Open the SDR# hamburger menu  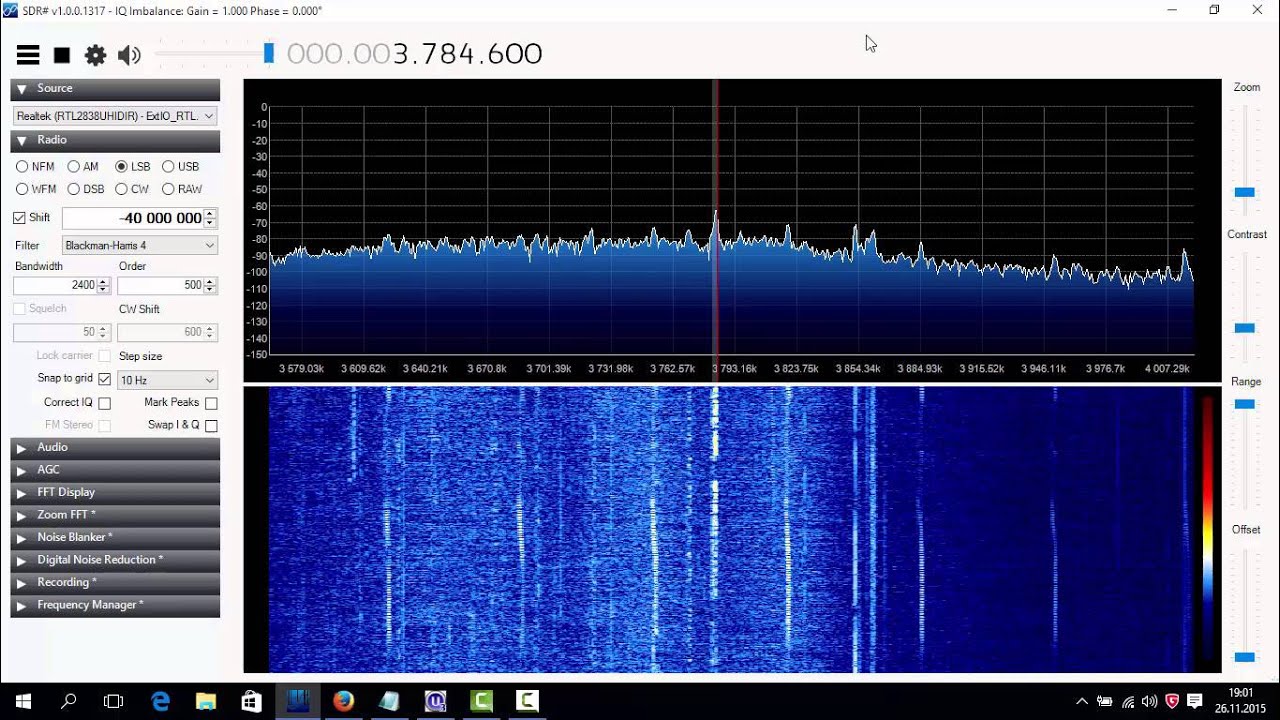(28, 55)
